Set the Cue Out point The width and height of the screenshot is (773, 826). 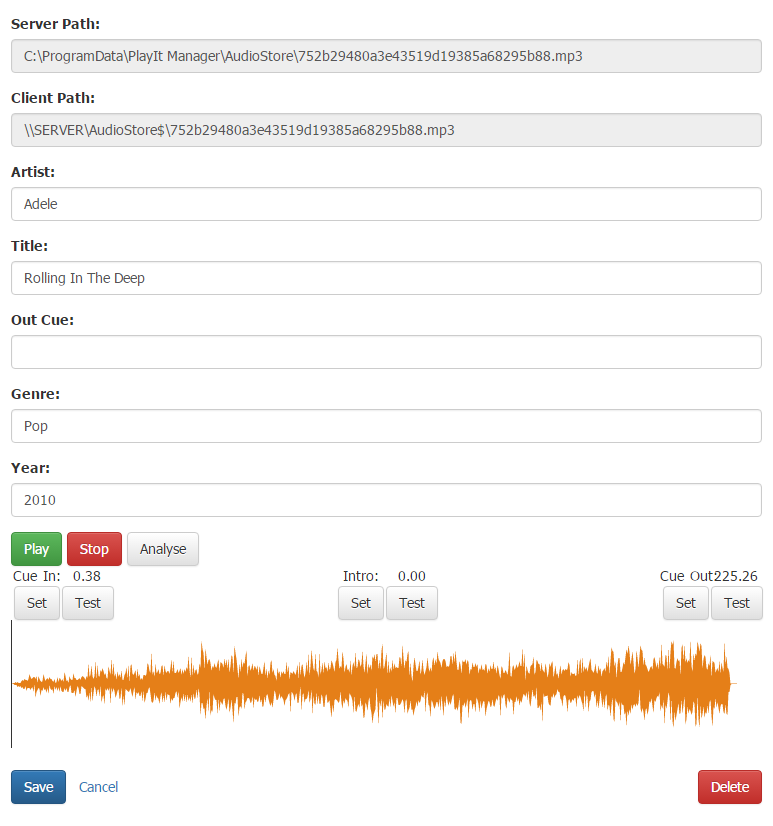click(x=686, y=603)
